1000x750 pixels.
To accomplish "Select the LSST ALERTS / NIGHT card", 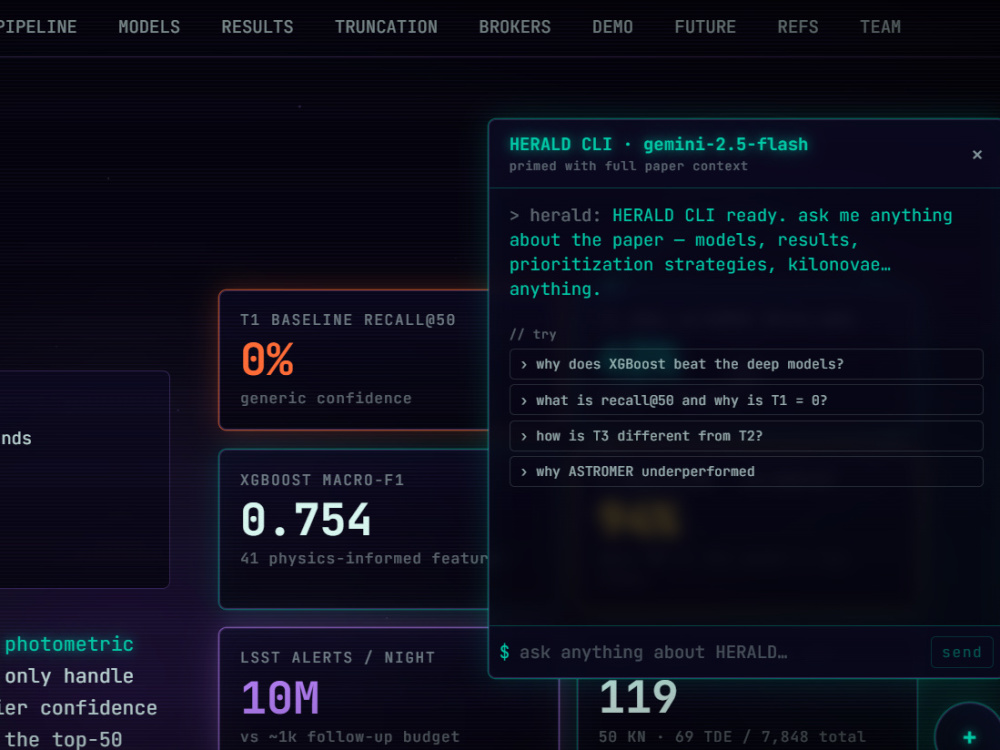I will pos(389,689).
